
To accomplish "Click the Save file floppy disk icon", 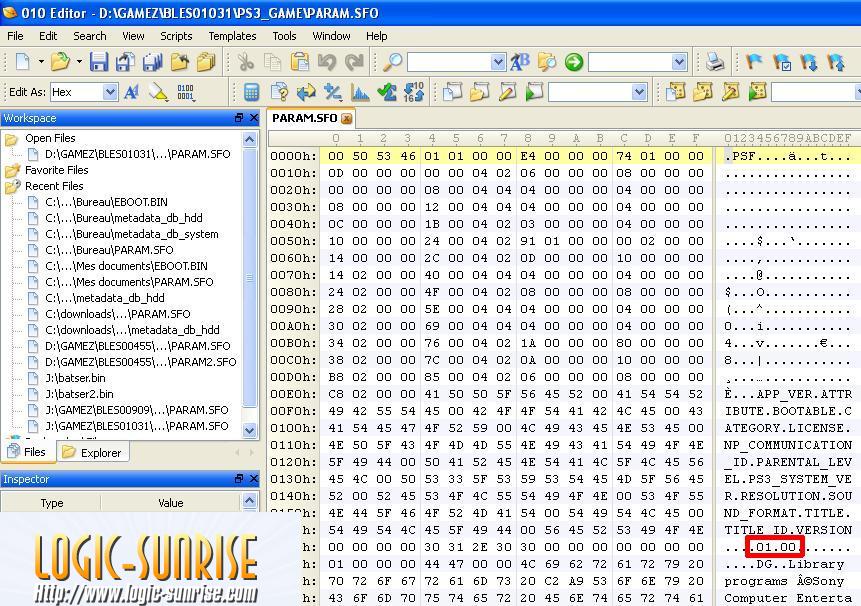I will (98, 62).
